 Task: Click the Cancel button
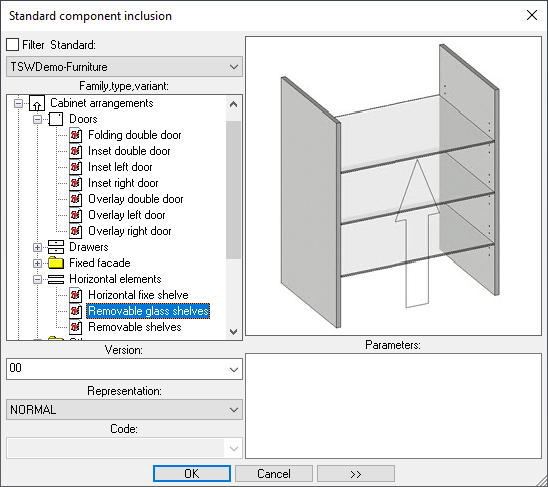[x=274, y=474]
